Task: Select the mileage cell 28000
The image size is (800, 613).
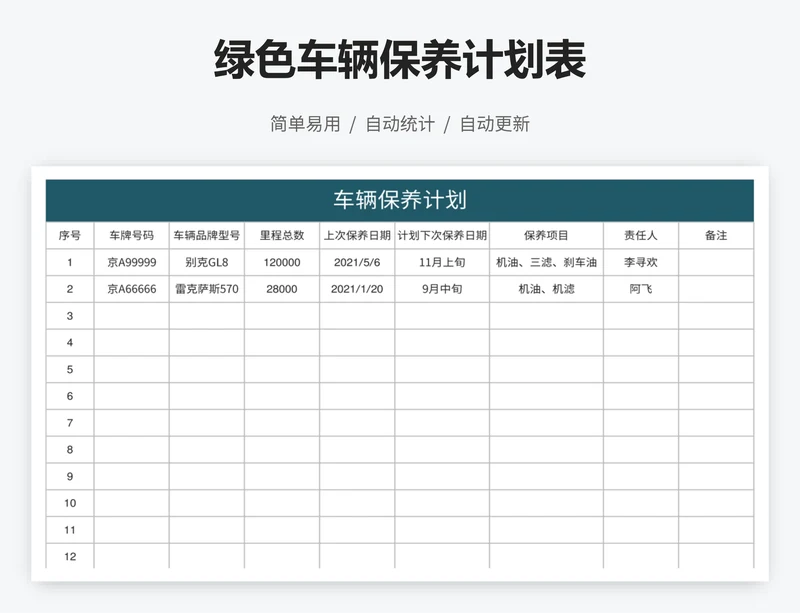Action: point(282,289)
